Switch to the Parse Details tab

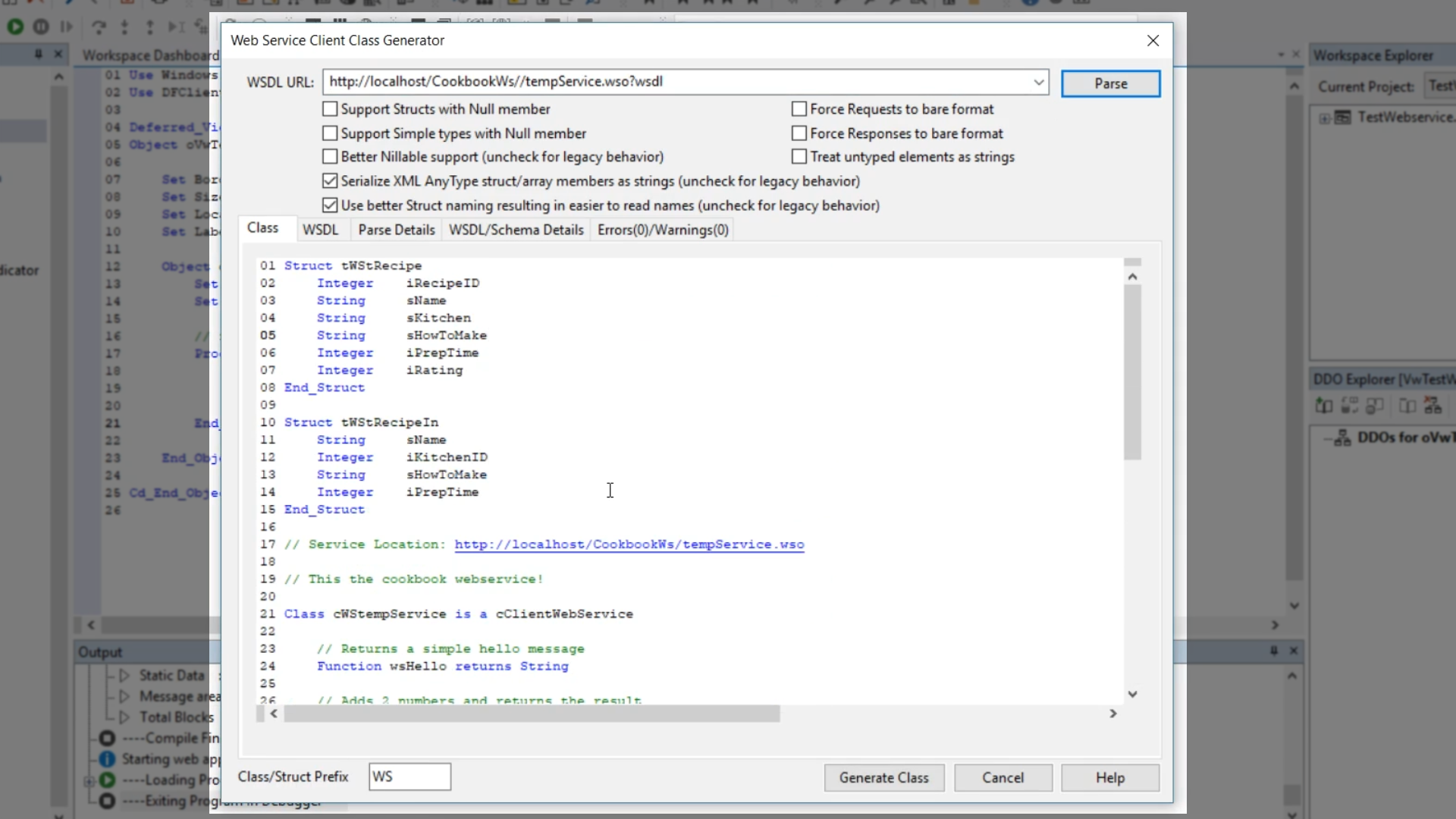pos(397,230)
